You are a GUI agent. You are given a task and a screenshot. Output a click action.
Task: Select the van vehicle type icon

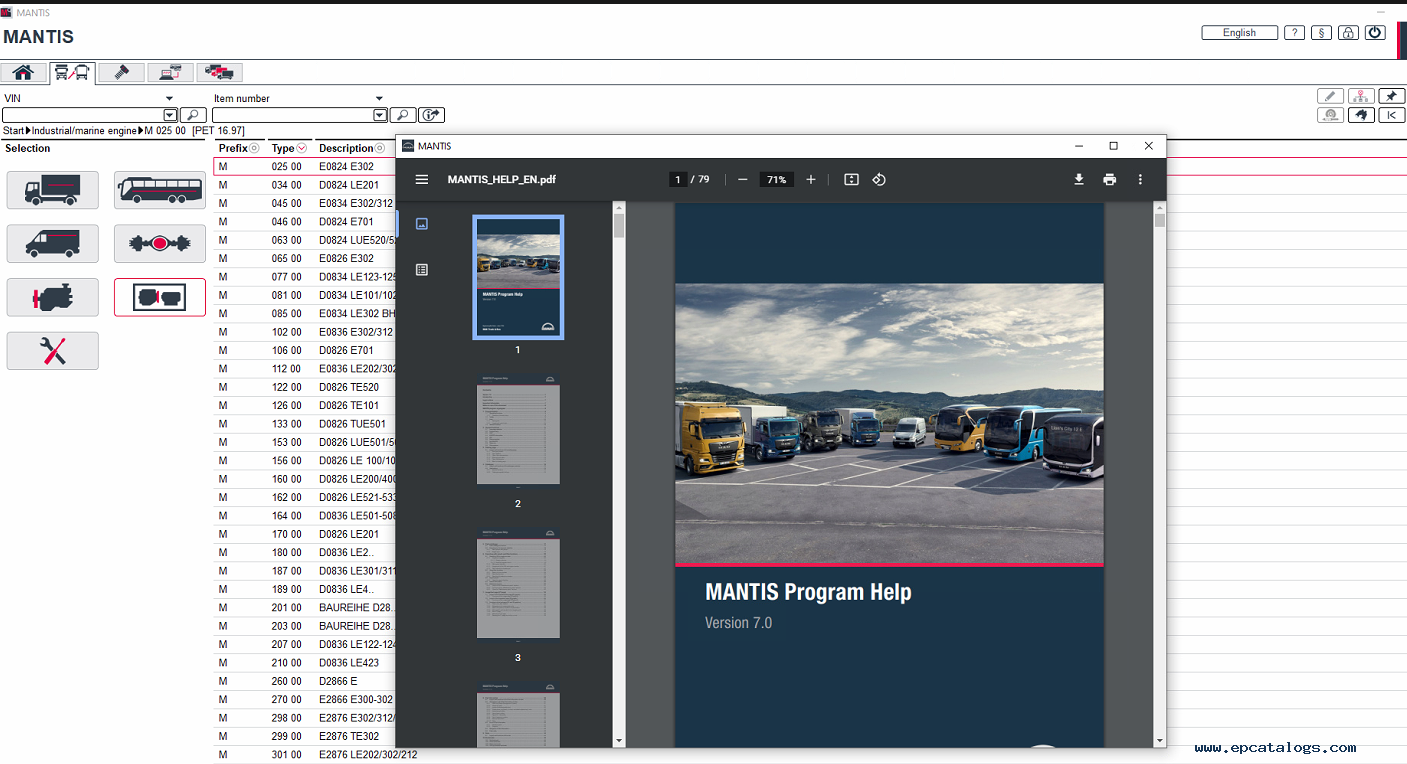pos(52,243)
